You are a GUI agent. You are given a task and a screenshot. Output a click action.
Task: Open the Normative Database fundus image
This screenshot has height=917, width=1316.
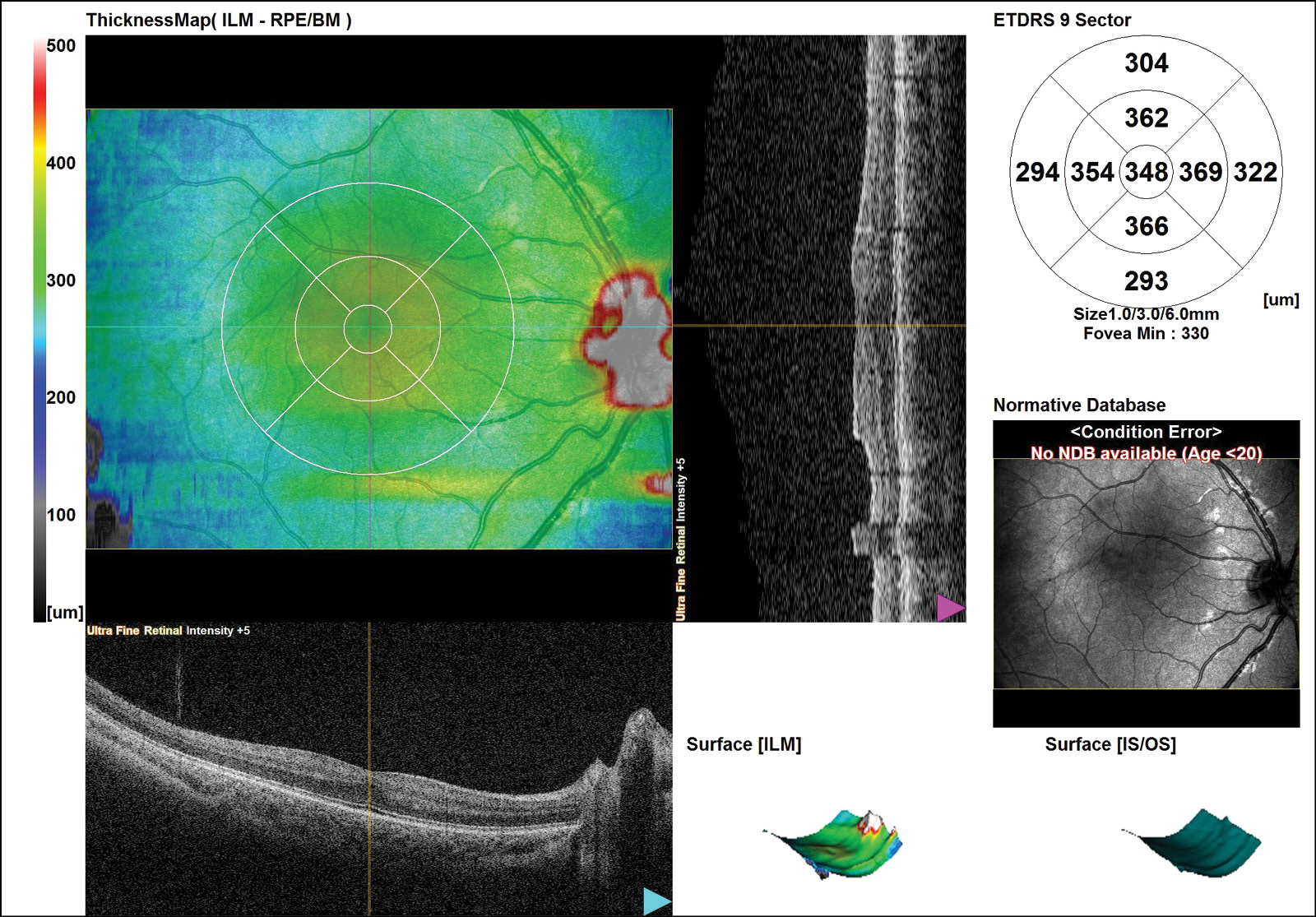click(1146, 573)
